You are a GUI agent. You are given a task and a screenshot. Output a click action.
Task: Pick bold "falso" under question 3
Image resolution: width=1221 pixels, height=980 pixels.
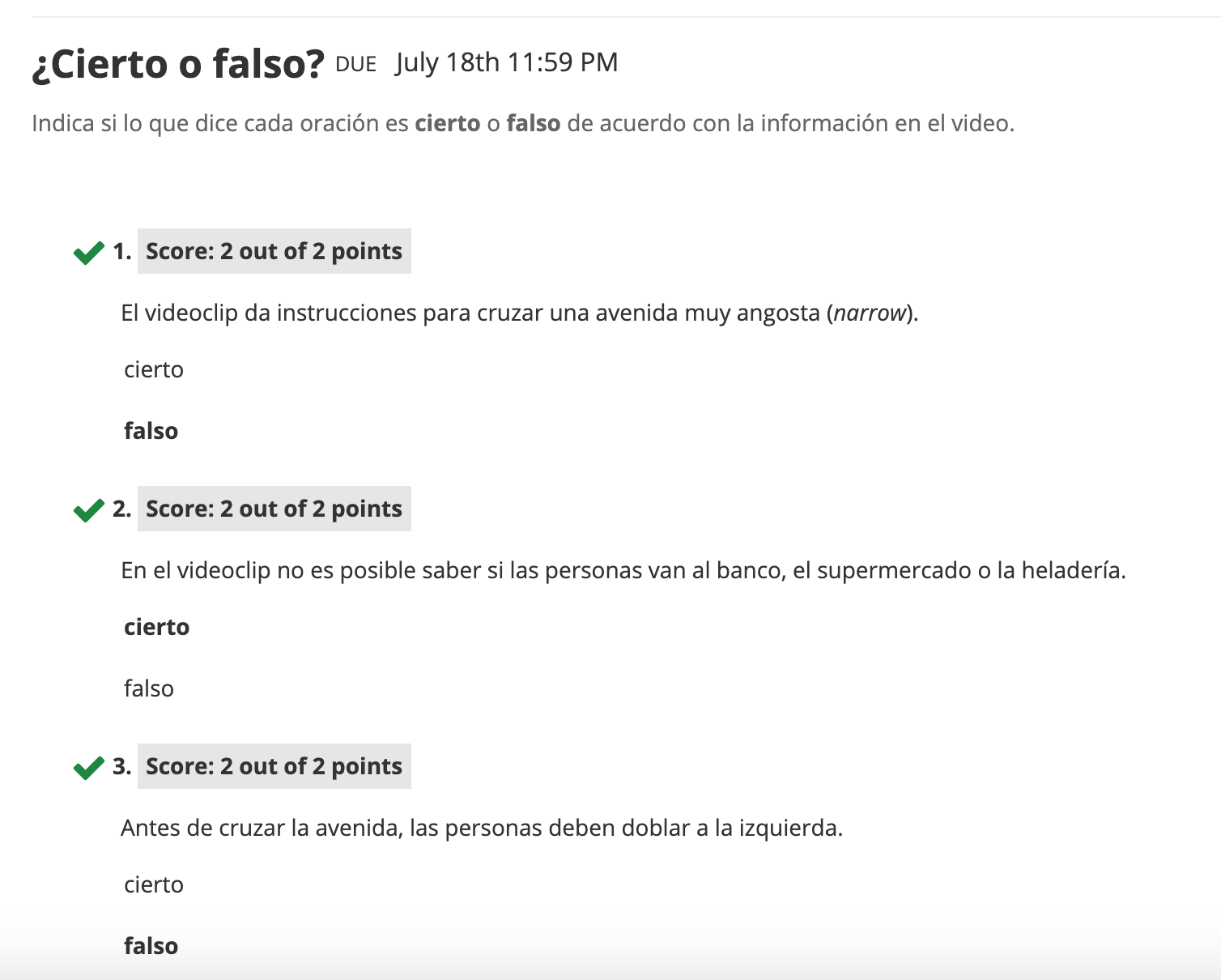(151, 946)
